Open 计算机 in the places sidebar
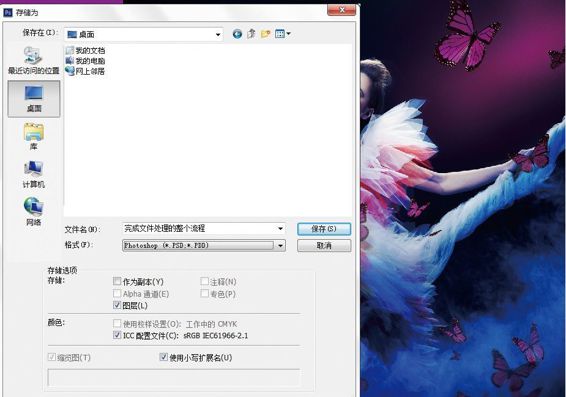 coord(34,175)
